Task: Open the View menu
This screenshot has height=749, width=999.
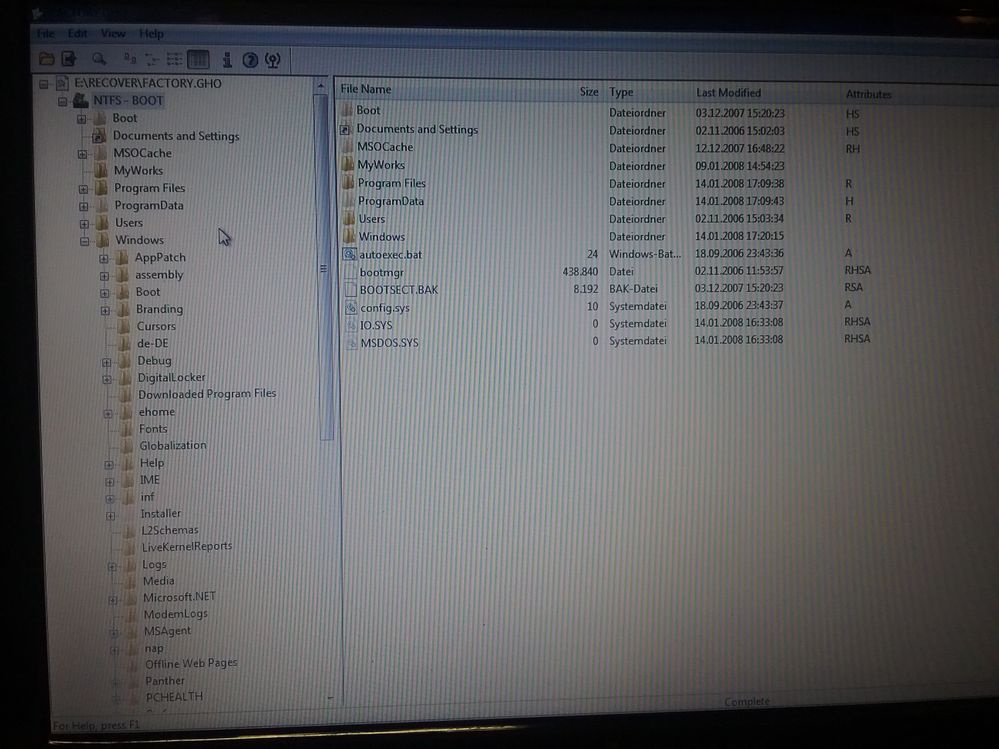Action: point(112,33)
